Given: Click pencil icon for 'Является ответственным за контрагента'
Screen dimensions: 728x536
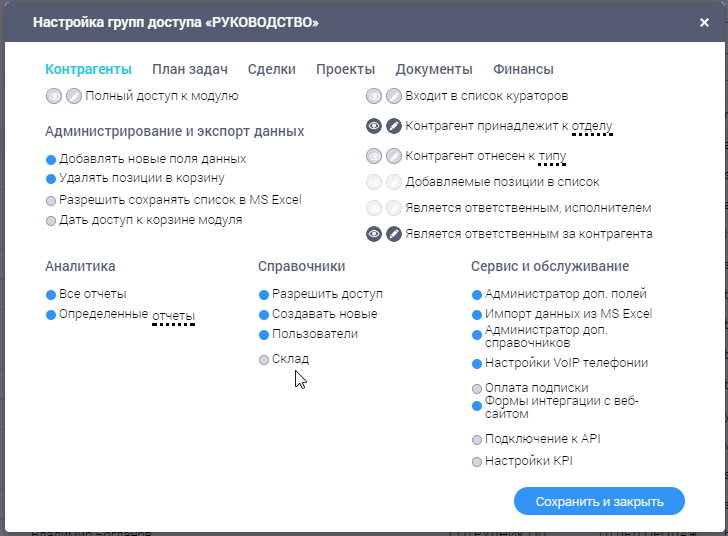Looking at the screenshot, I should coord(394,234).
